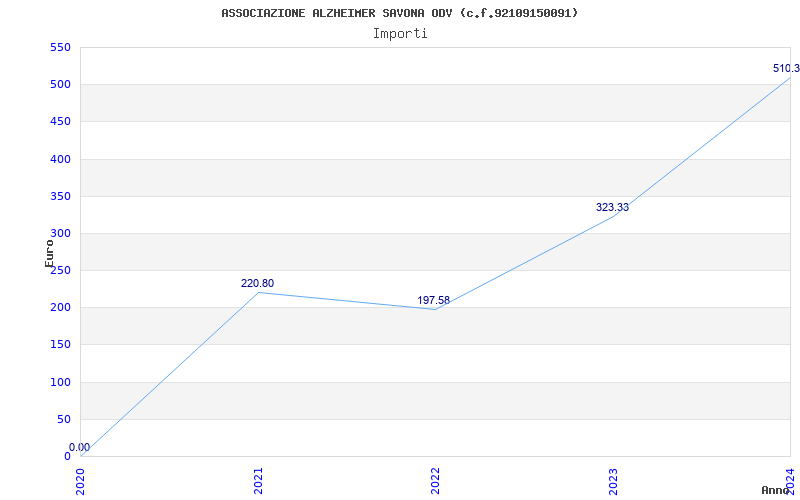Click the 450 y-axis value
This screenshot has width=800, height=500.
[x=60, y=122]
